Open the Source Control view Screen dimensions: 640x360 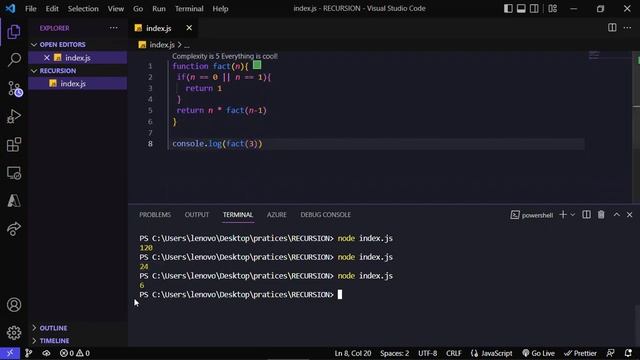[15, 89]
